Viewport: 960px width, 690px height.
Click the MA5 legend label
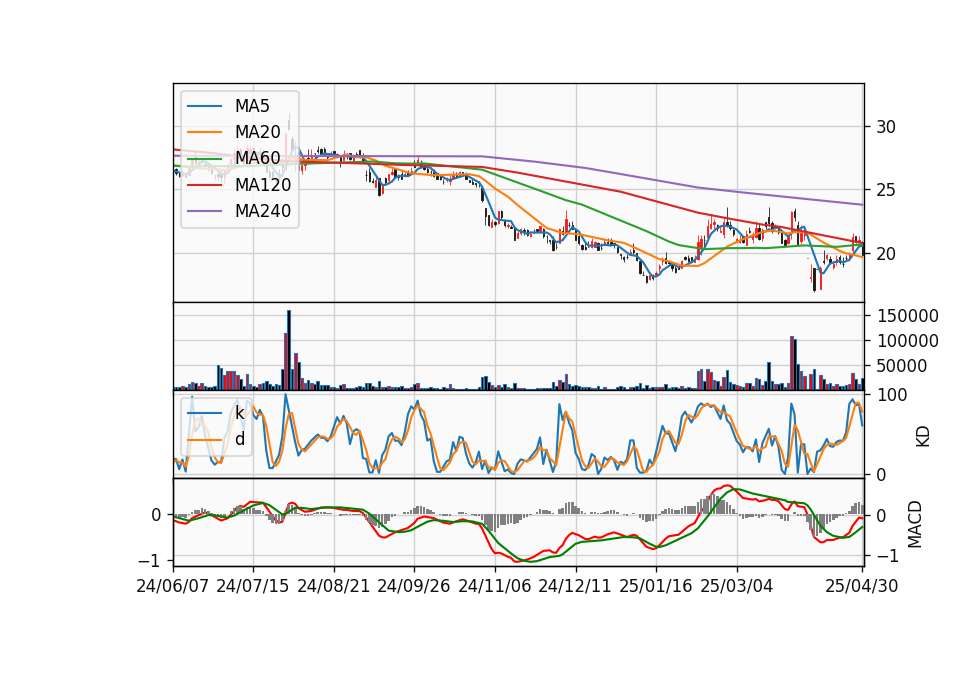click(x=252, y=106)
